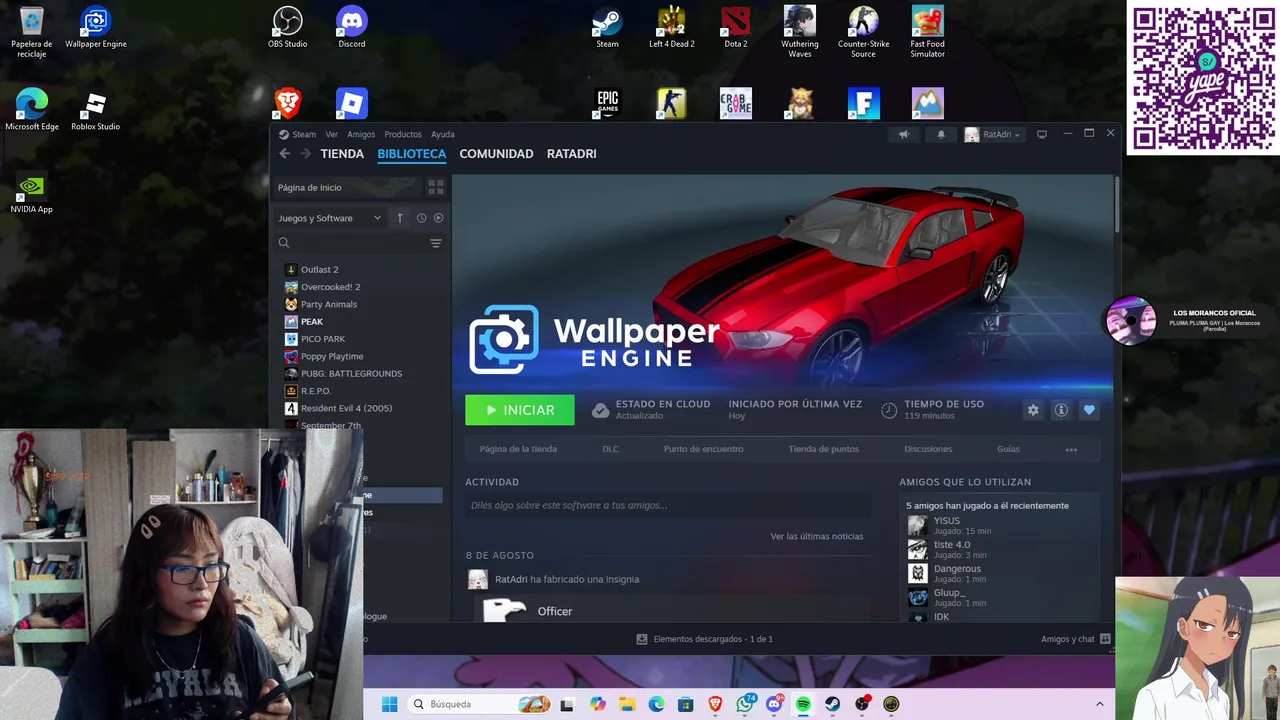The height and width of the screenshot is (720, 1280).
Task: Filter library by recent activity clock icon
Action: click(x=421, y=218)
